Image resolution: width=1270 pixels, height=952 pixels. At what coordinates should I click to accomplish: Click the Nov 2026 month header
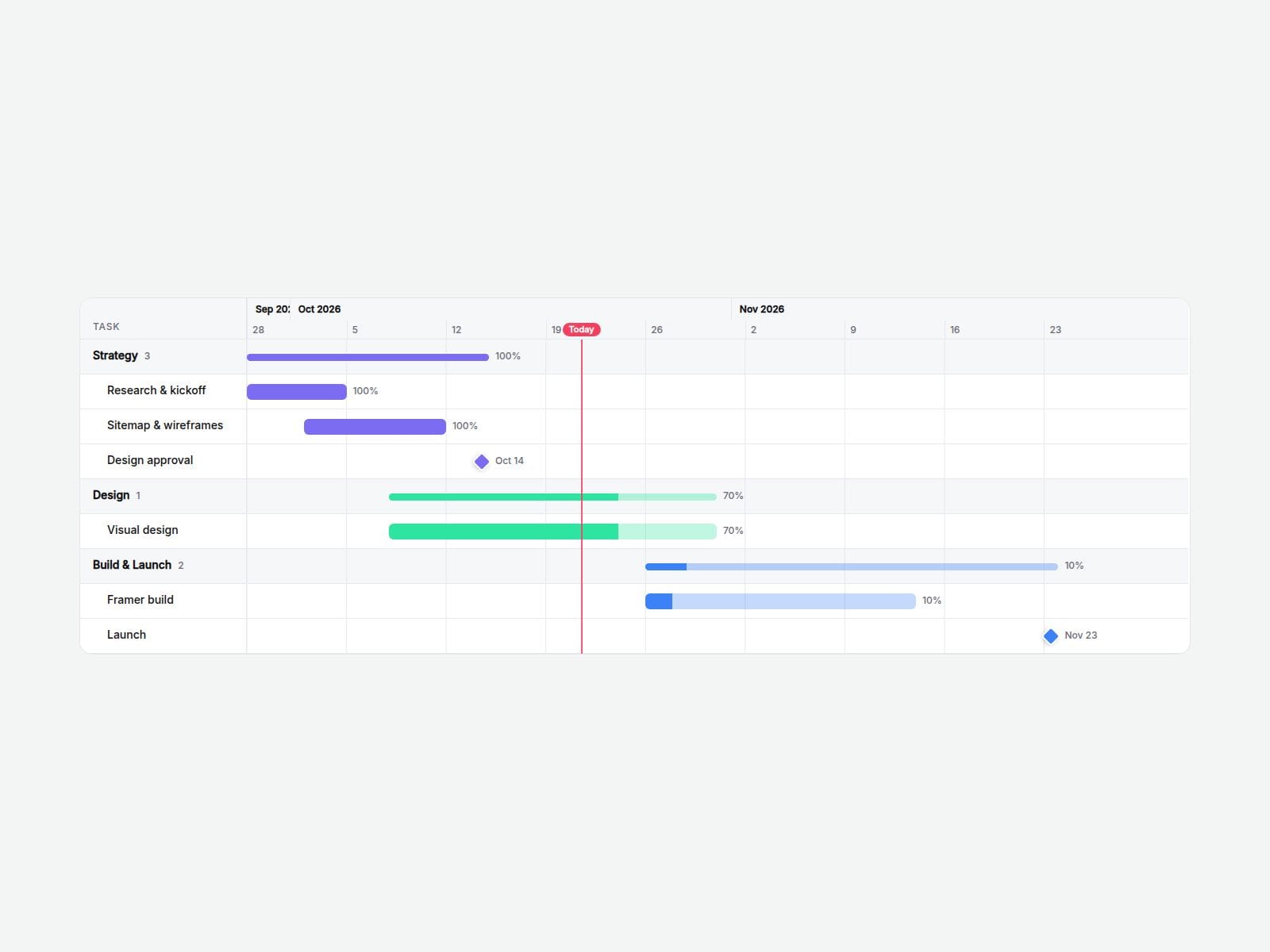761,309
